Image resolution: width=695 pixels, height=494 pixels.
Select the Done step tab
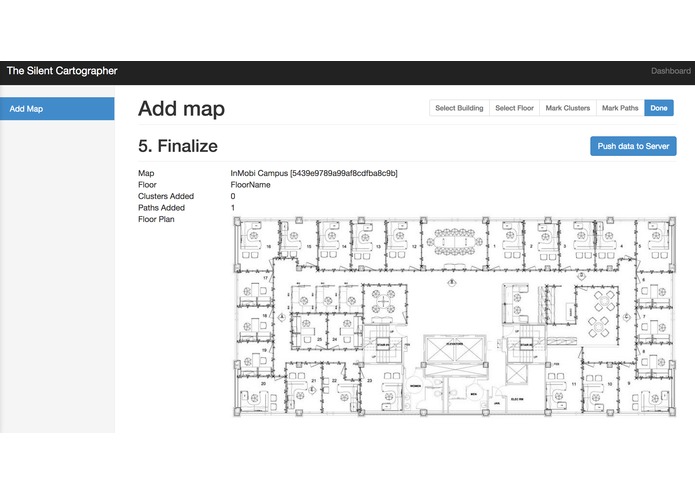coord(659,108)
